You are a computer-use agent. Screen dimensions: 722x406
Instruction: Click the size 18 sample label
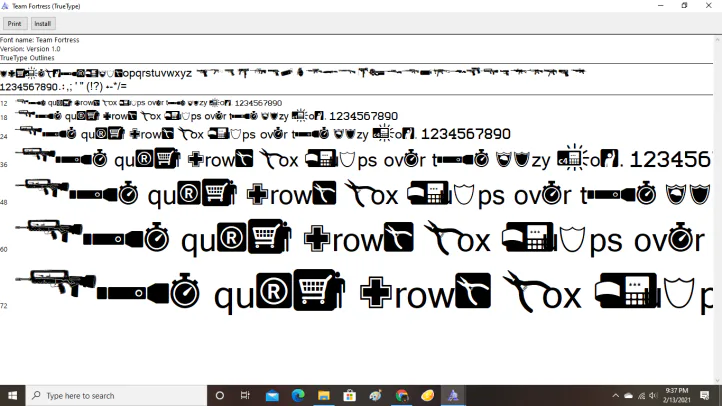pyautogui.click(x=4, y=117)
